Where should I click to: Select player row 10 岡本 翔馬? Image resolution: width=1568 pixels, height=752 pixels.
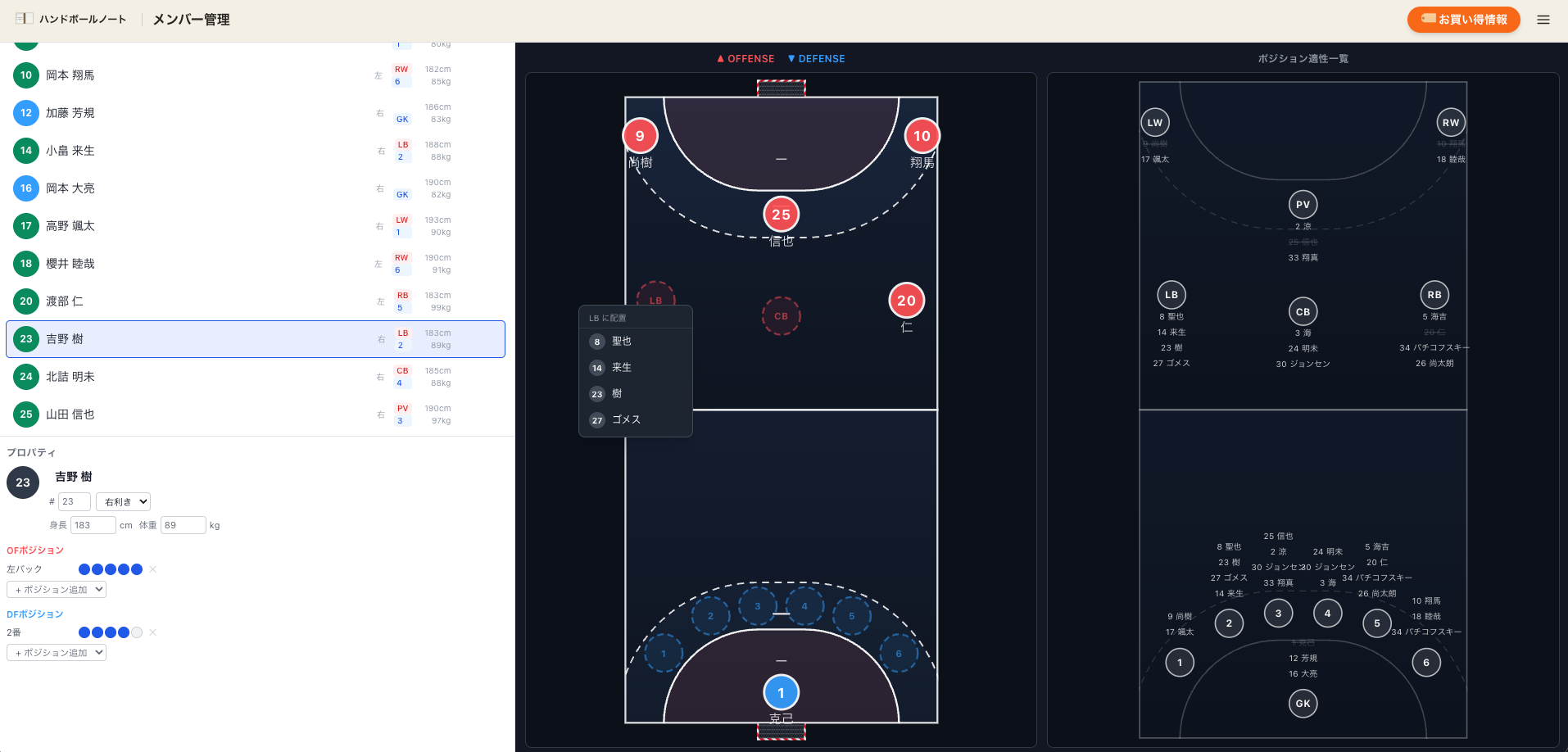coord(256,75)
